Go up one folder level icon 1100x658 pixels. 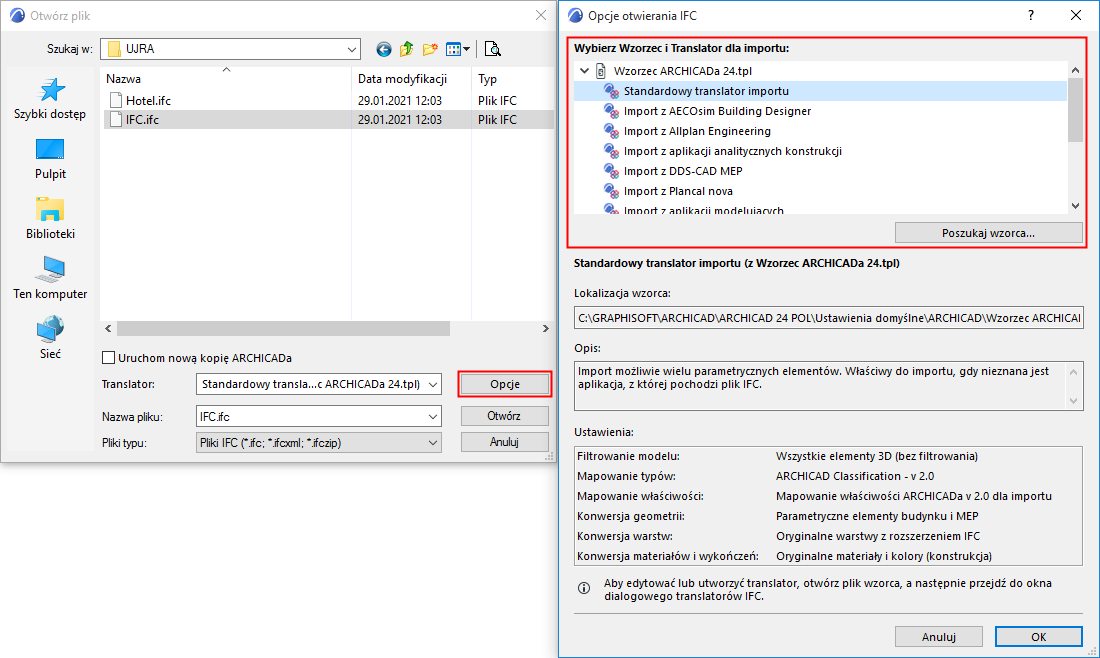(x=406, y=49)
